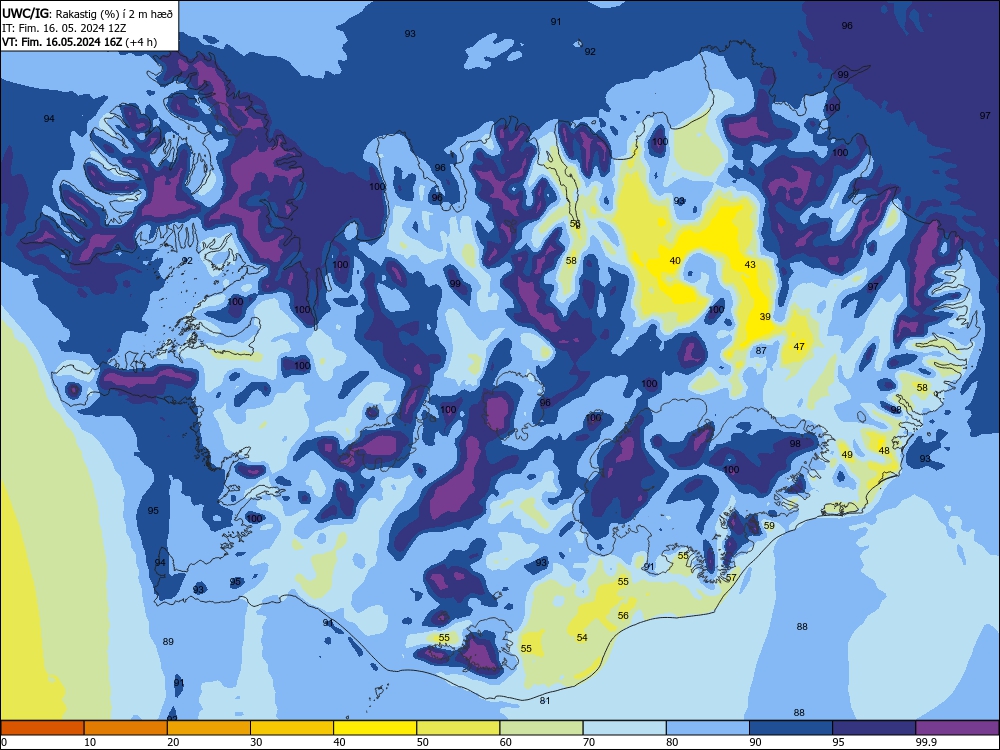The width and height of the screenshot is (1000, 750).
Task: Pick the light green 60–70 legend swatch
Action: (541, 728)
